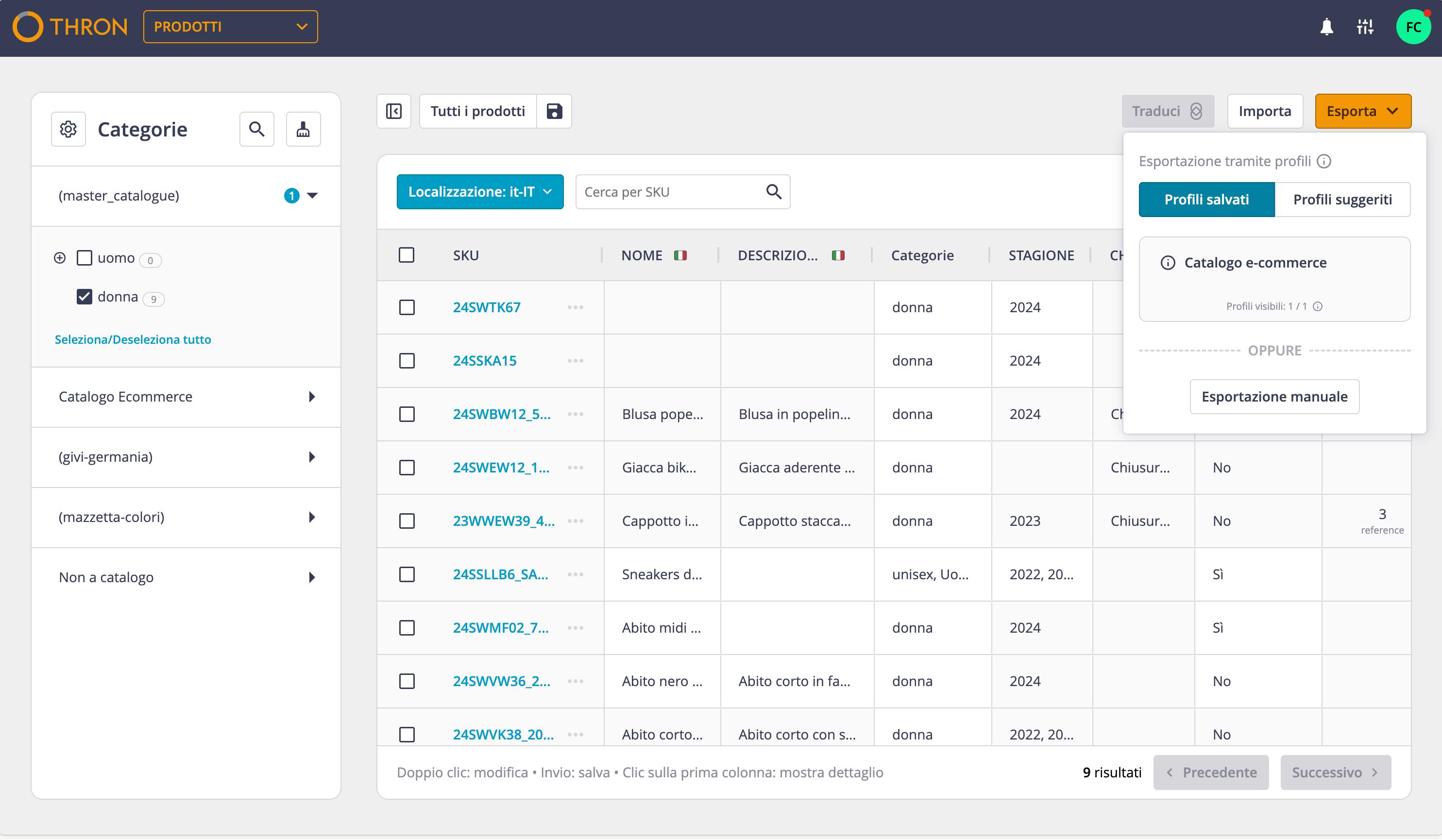
Task: Expand the uomo category with plus icon
Action: coord(60,258)
